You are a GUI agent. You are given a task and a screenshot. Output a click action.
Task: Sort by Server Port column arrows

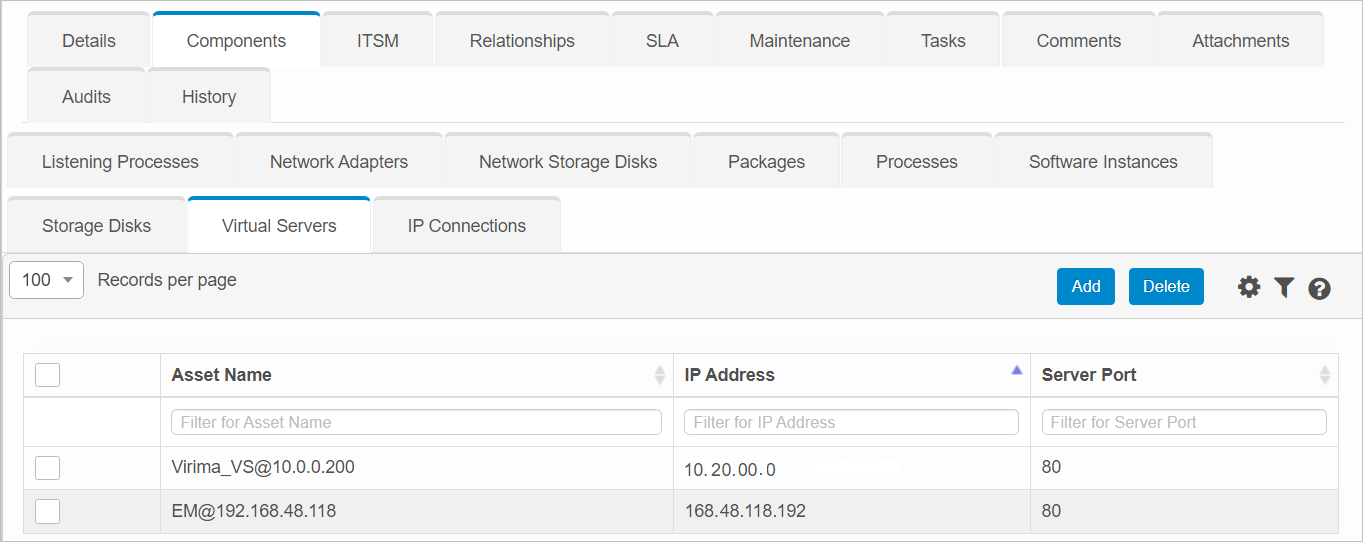pyautogui.click(x=1324, y=375)
